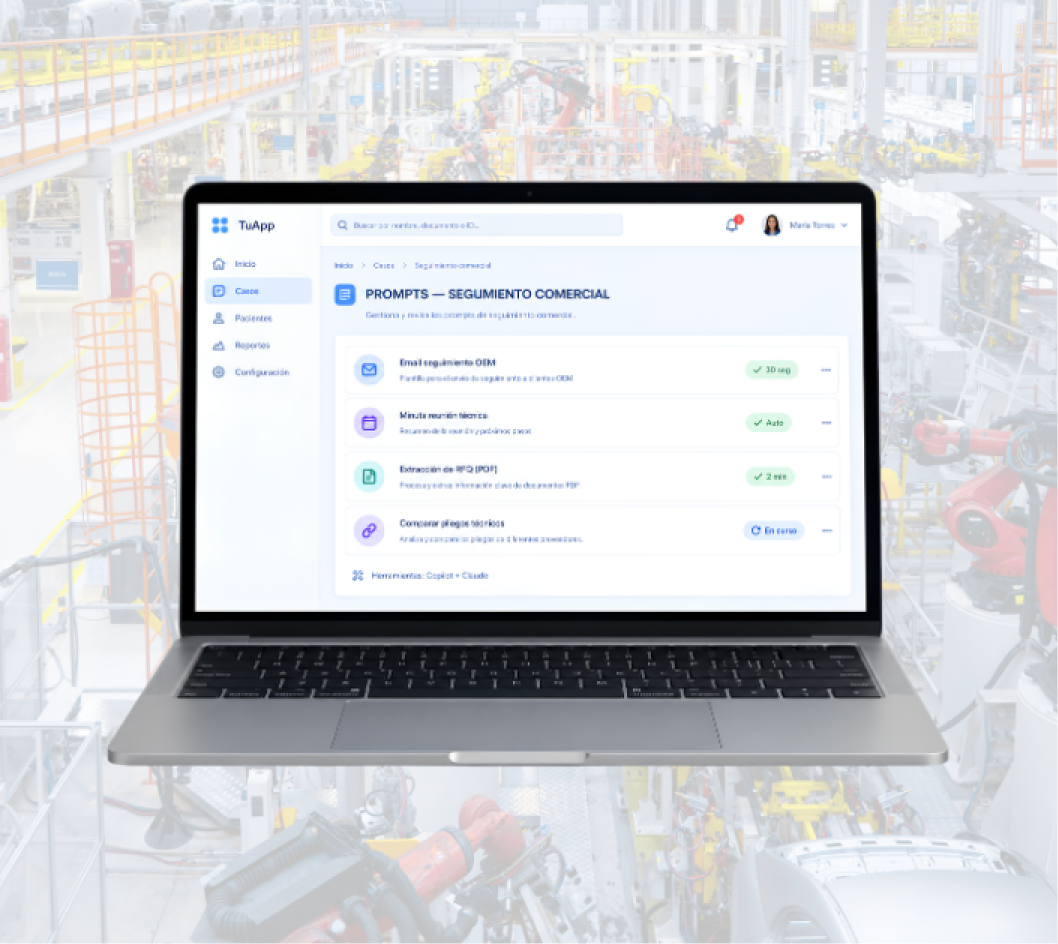
Task: Click the Reportes chart icon
Action: [x=219, y=345]
